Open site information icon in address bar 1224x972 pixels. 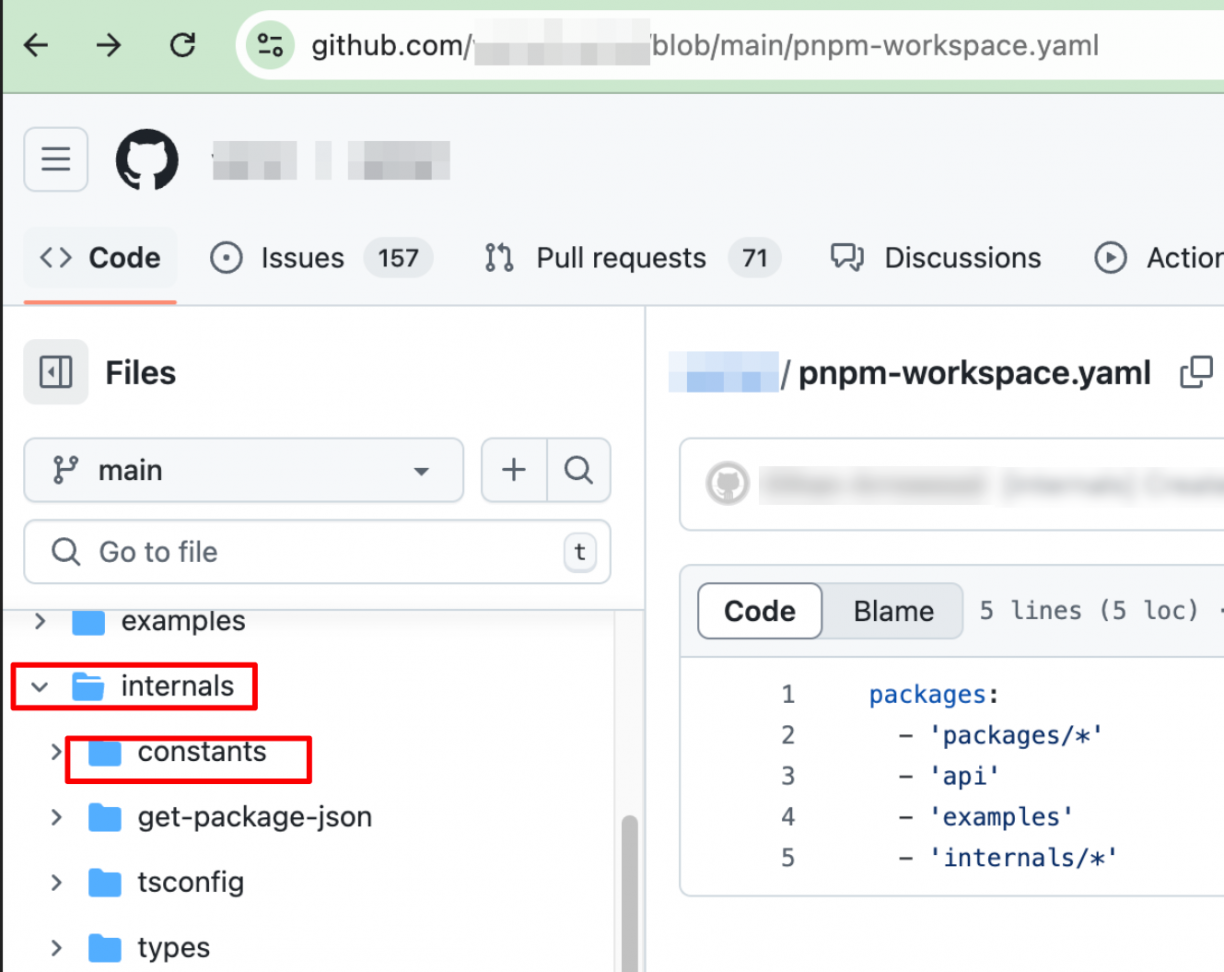(x=270, y=45)
